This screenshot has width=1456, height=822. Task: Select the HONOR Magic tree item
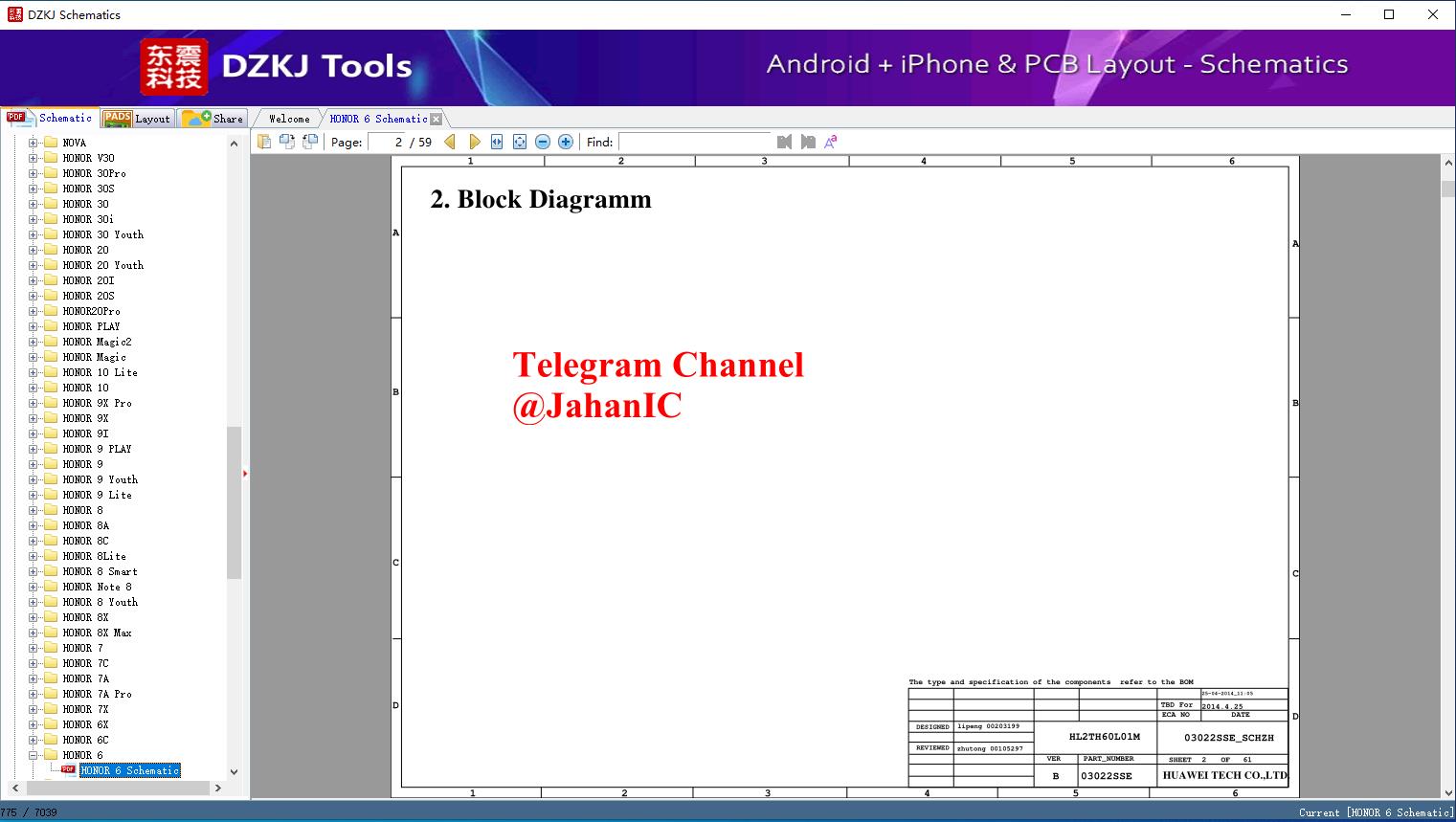tap(94, 357)
